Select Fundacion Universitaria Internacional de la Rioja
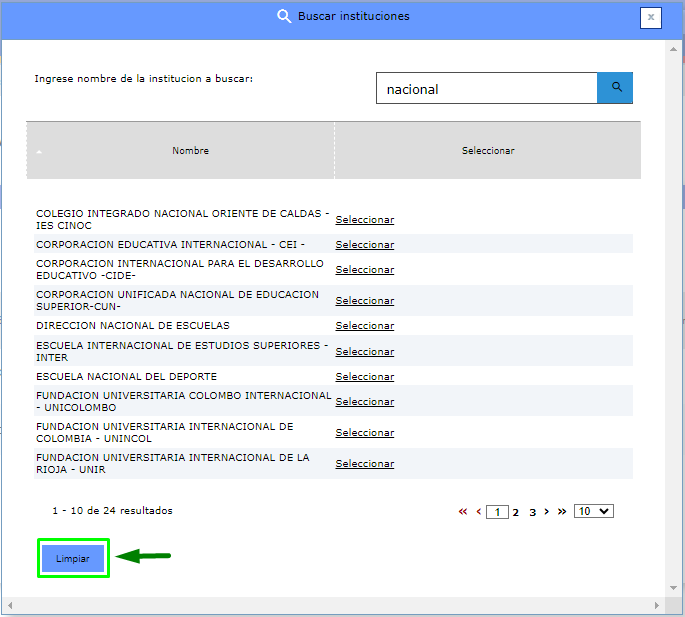The height and width of the screenshot is (617, 685). (x=364, y=464)
